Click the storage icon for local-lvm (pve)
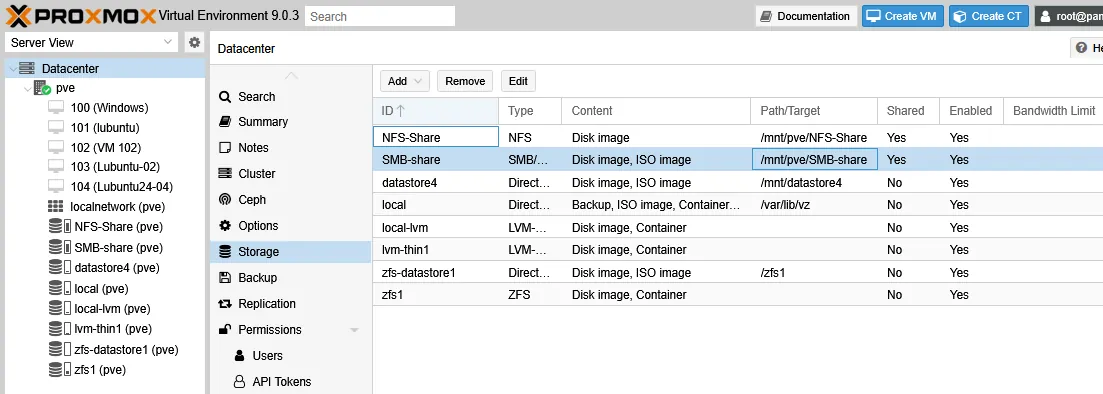The width and height of the screenshot is (1103, 394). point(59,308)
